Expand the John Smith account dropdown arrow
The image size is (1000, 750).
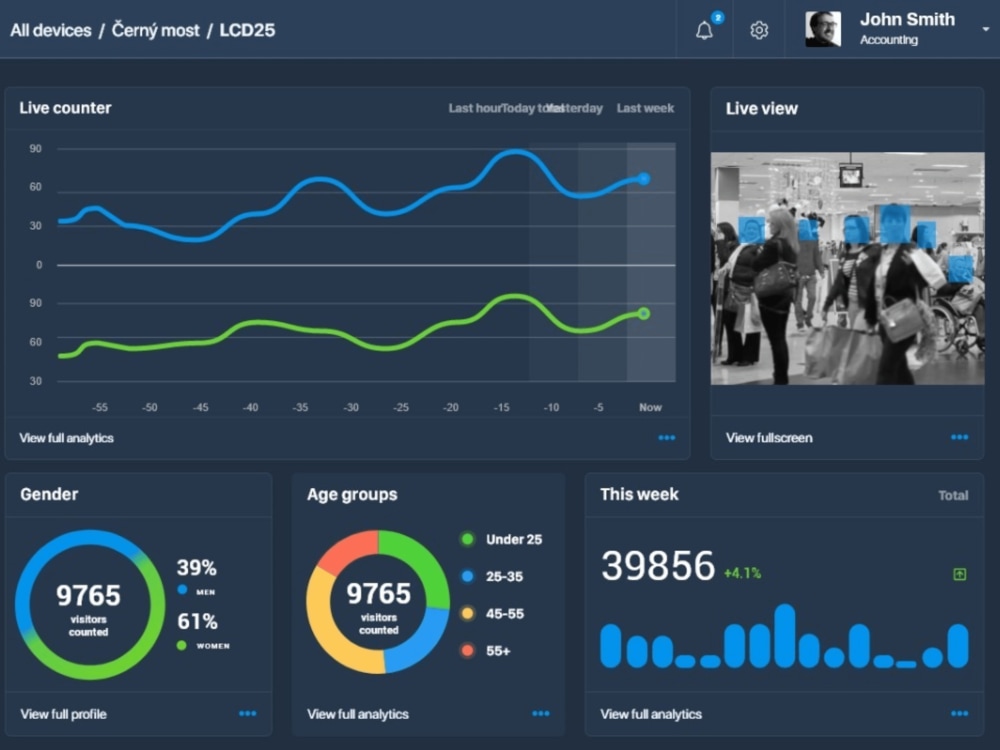(x=986, y=29)
